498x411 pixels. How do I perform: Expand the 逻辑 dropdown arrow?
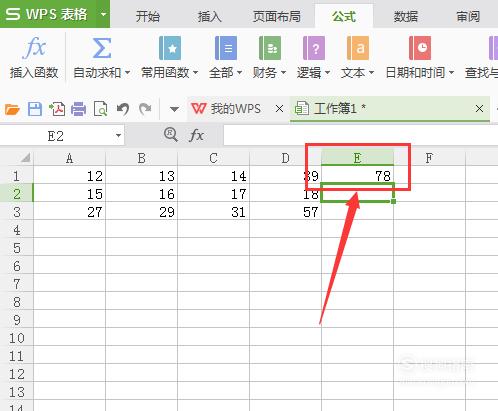click(327, 72)
